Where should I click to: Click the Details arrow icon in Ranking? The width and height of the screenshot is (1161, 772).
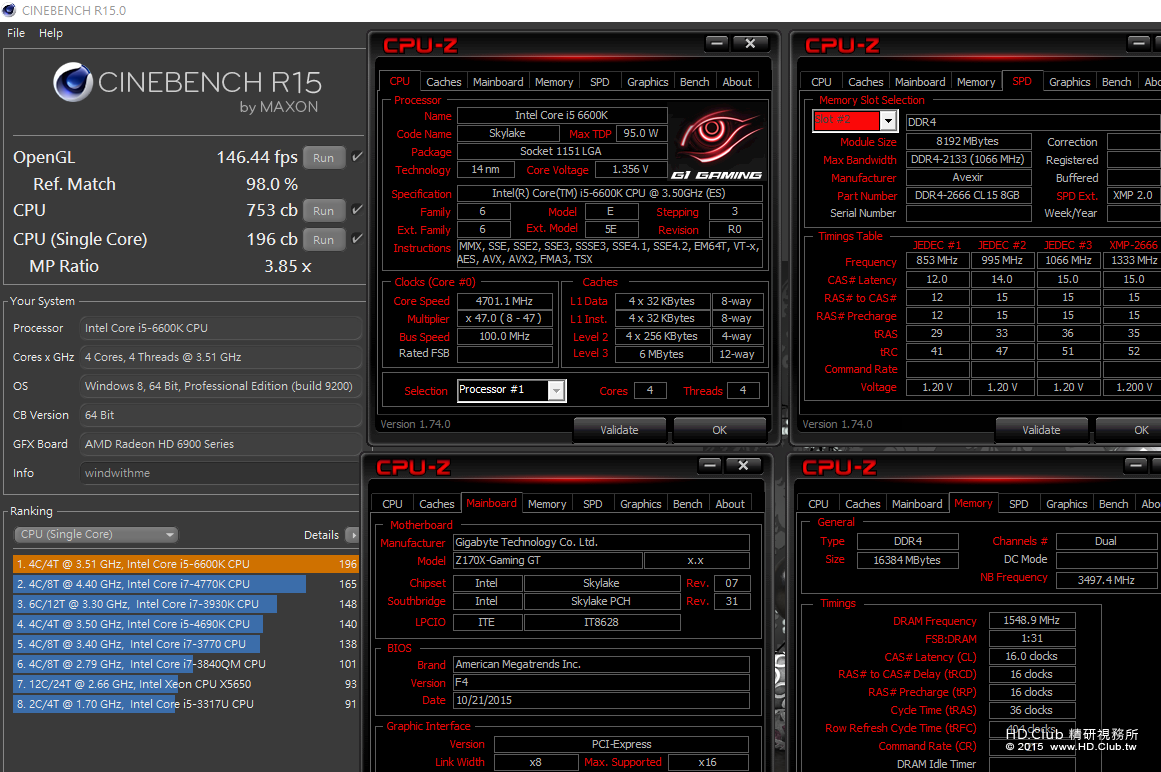353,535
